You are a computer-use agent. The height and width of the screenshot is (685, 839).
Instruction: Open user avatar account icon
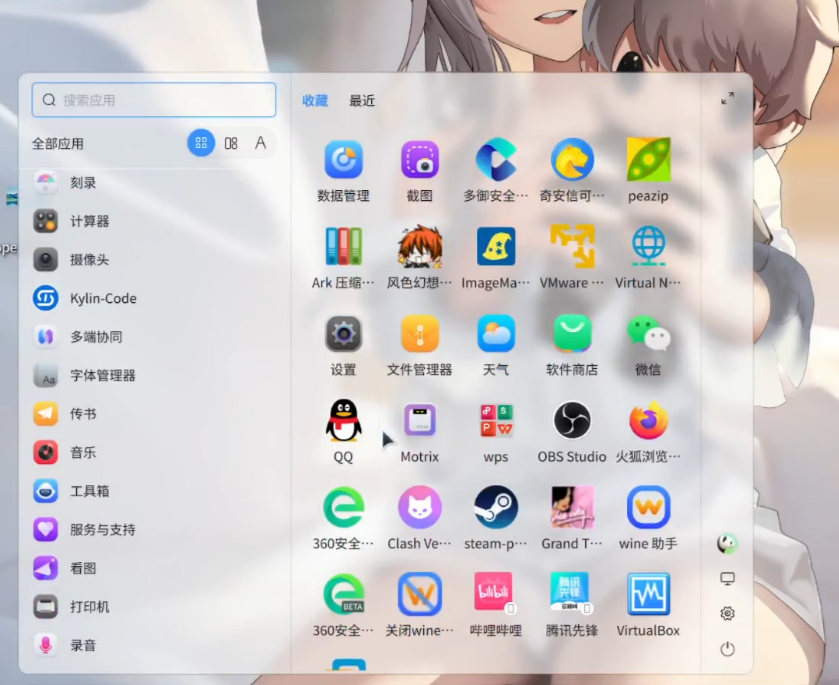click(727, 544)
